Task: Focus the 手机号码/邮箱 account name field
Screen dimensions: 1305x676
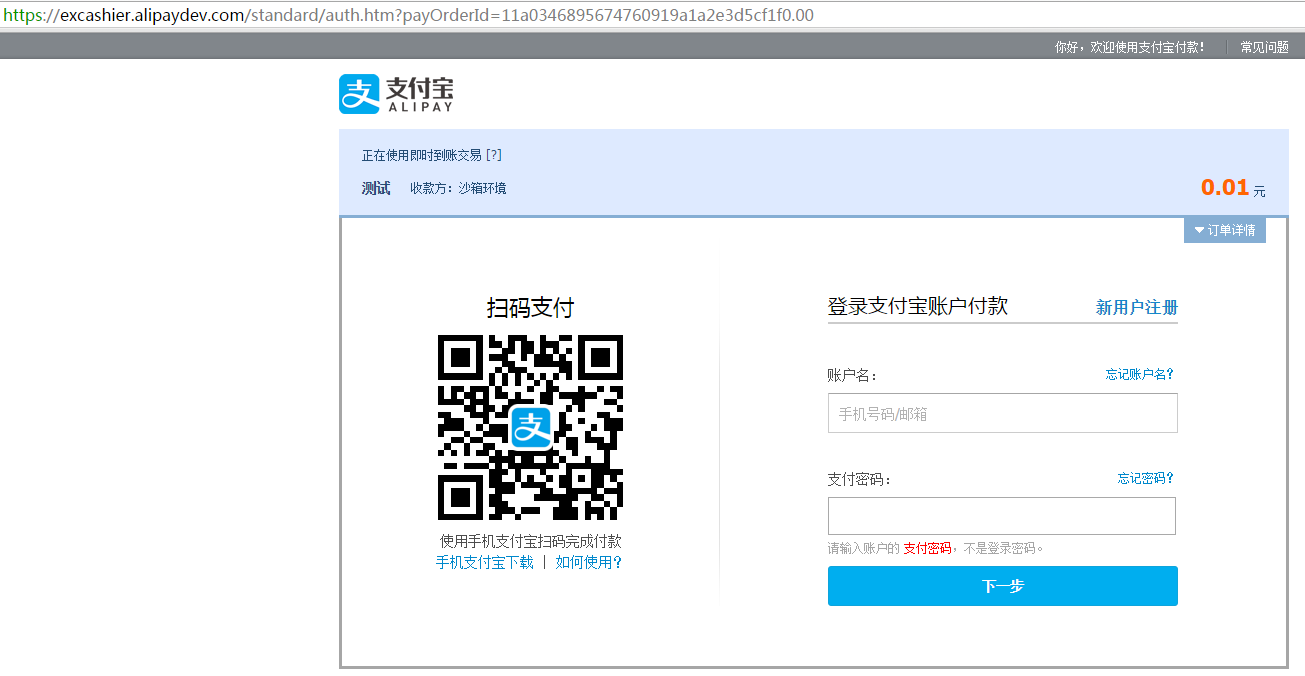Action: (1002, 413)
